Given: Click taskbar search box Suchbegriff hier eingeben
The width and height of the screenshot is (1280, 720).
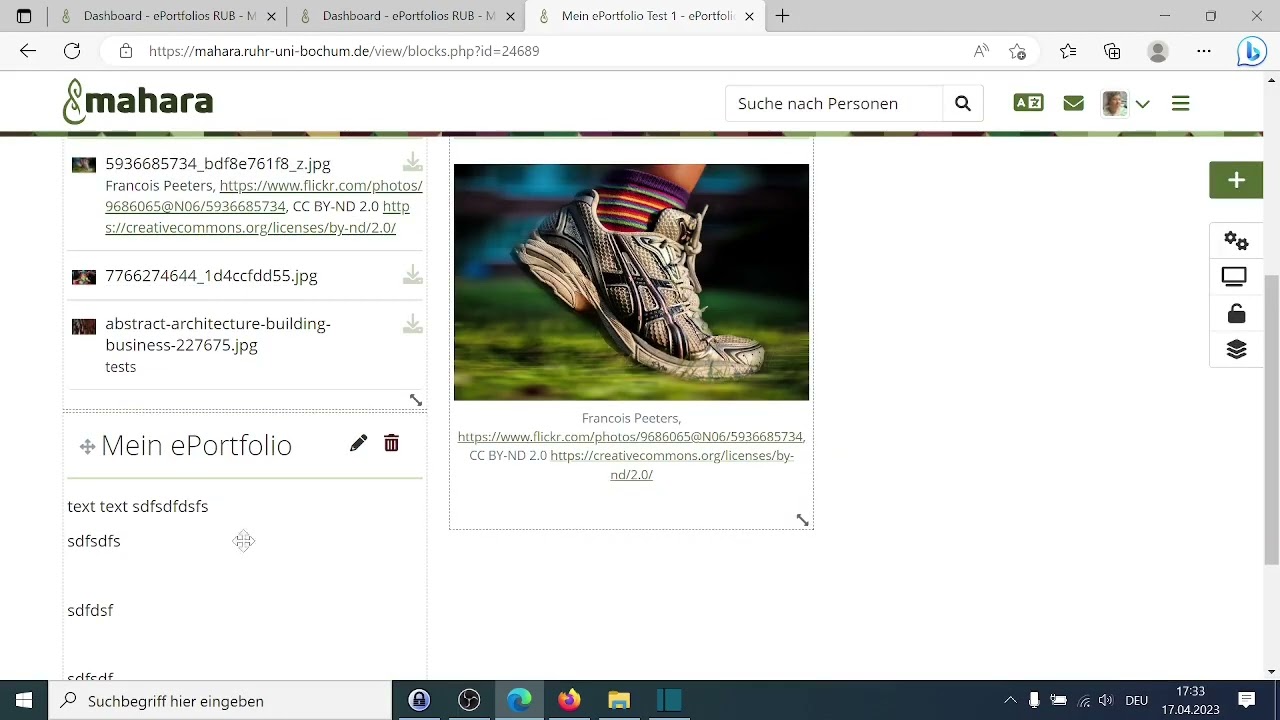Looking at the screenshot, I should 220,701.
